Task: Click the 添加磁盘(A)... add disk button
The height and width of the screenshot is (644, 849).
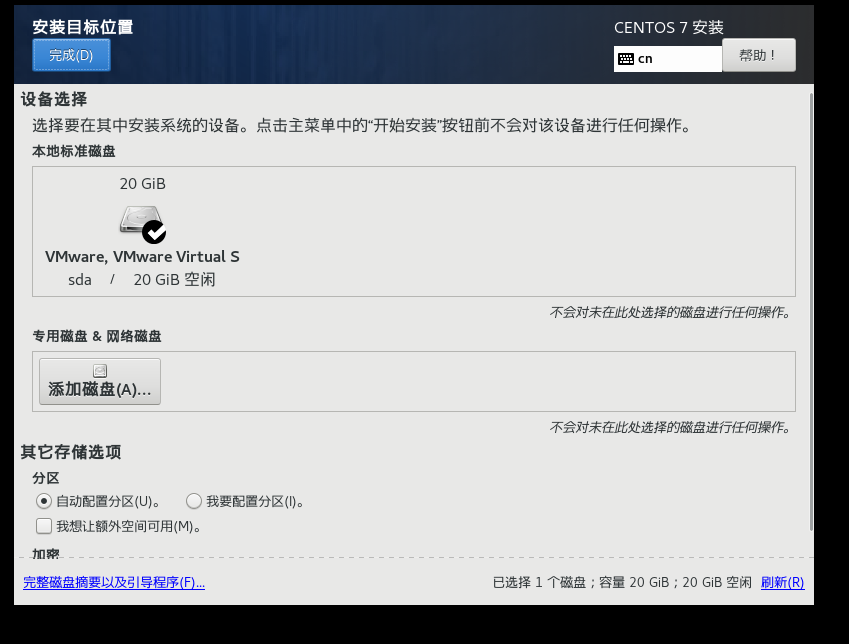Action: click(100, 381)
